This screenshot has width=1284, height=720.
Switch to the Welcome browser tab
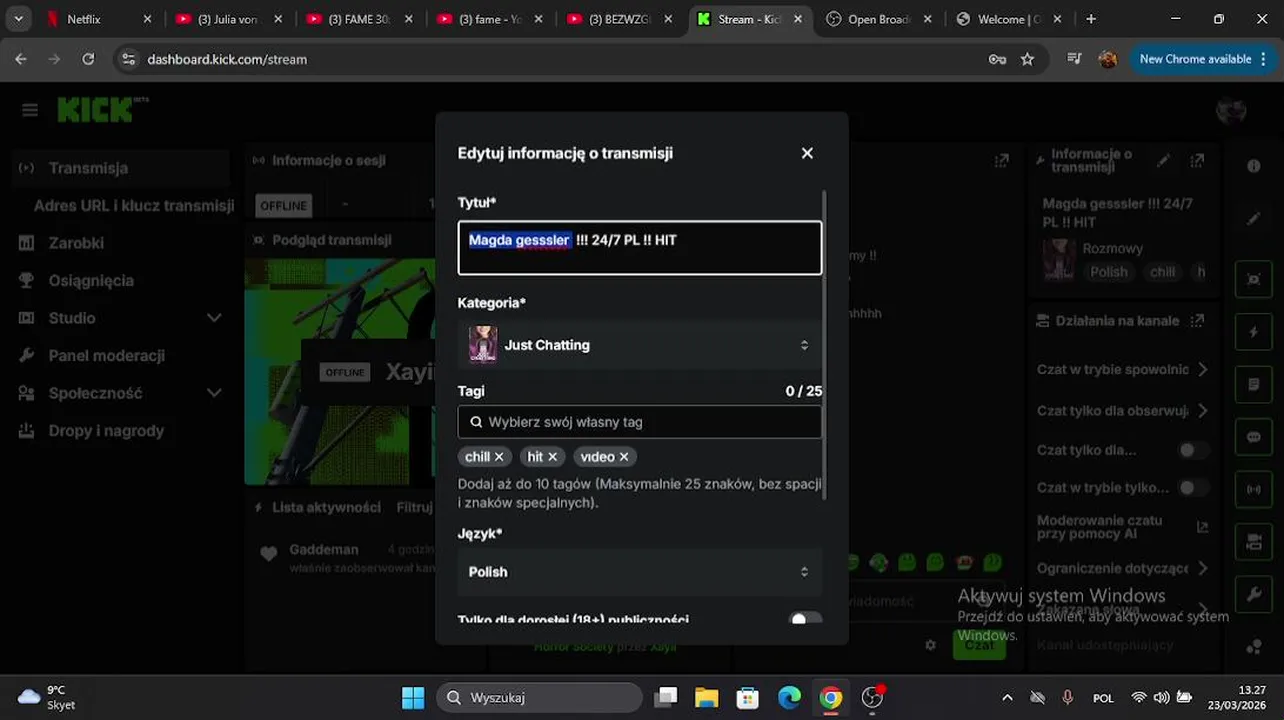tap(1008, 19)
